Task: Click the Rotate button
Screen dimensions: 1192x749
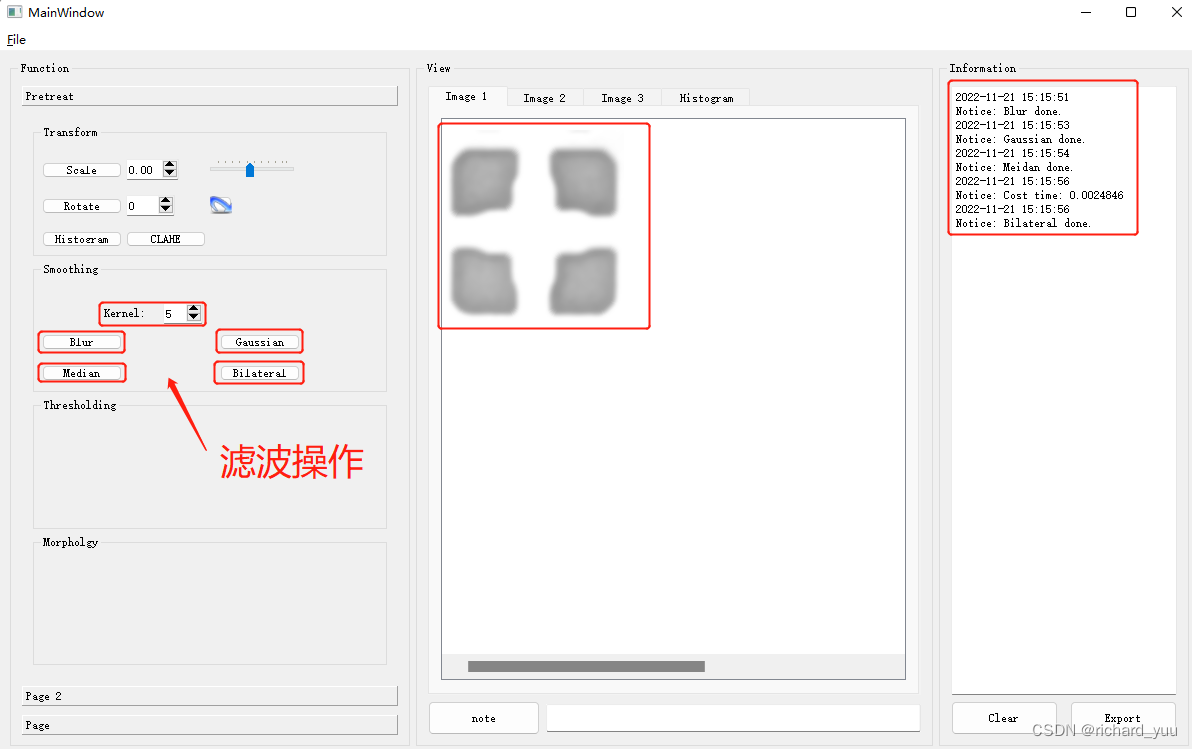Action: tap(81, 206)
